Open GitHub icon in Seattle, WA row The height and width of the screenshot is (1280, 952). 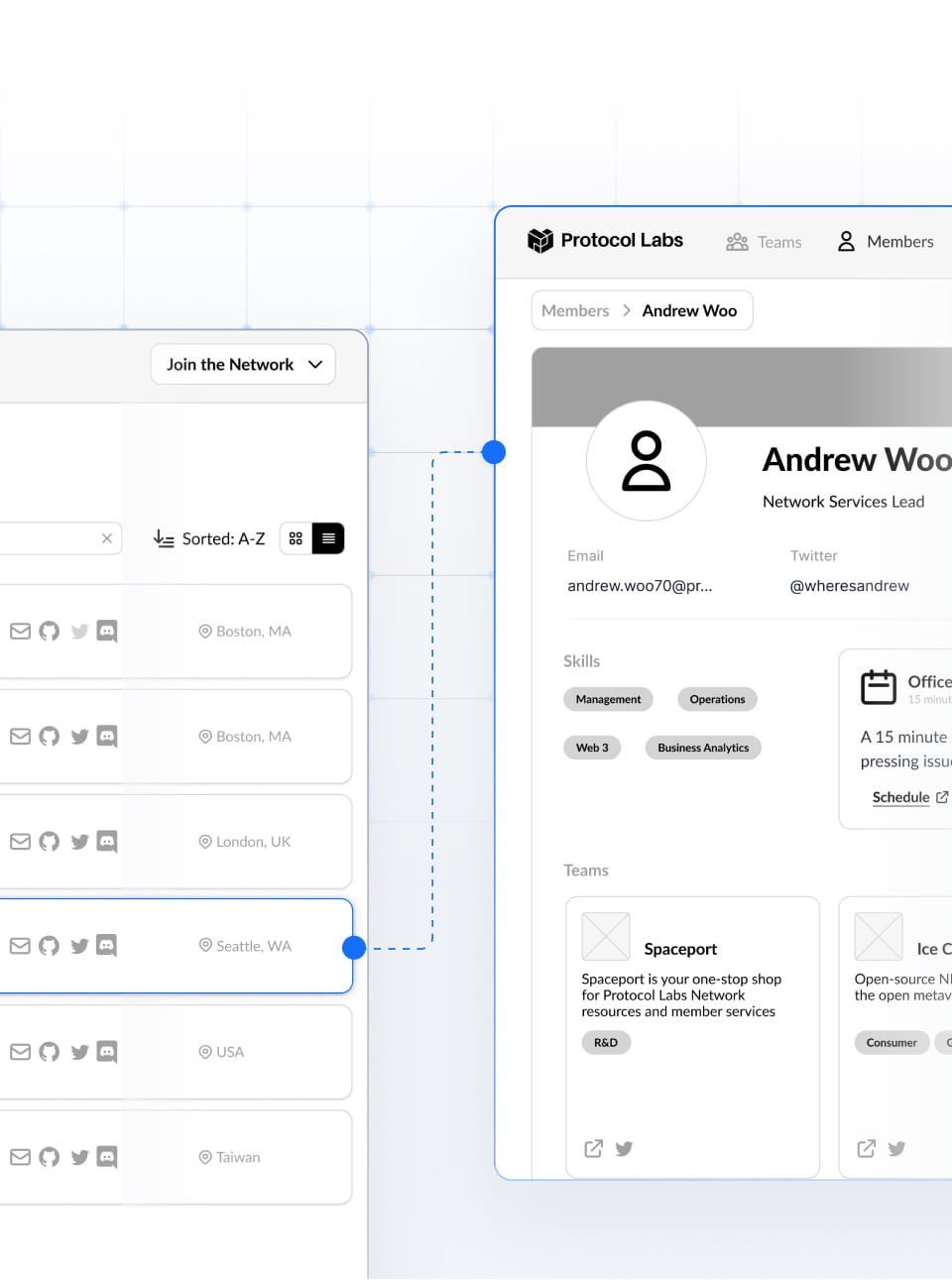[x=49, y=946]
